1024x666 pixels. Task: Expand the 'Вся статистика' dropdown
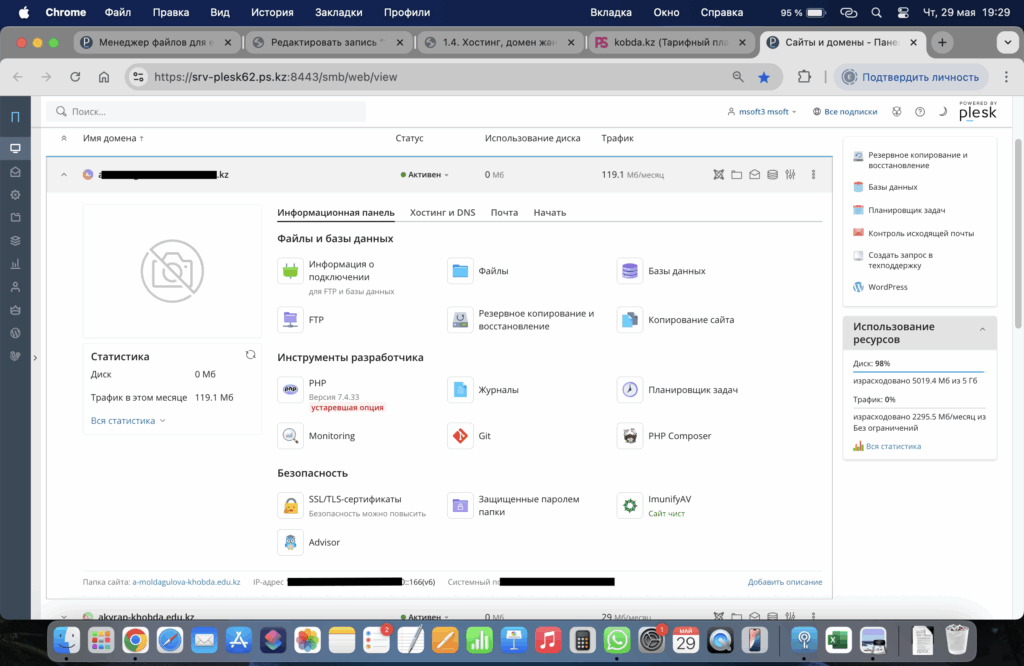pyautogui.click(x=128, y=421)
